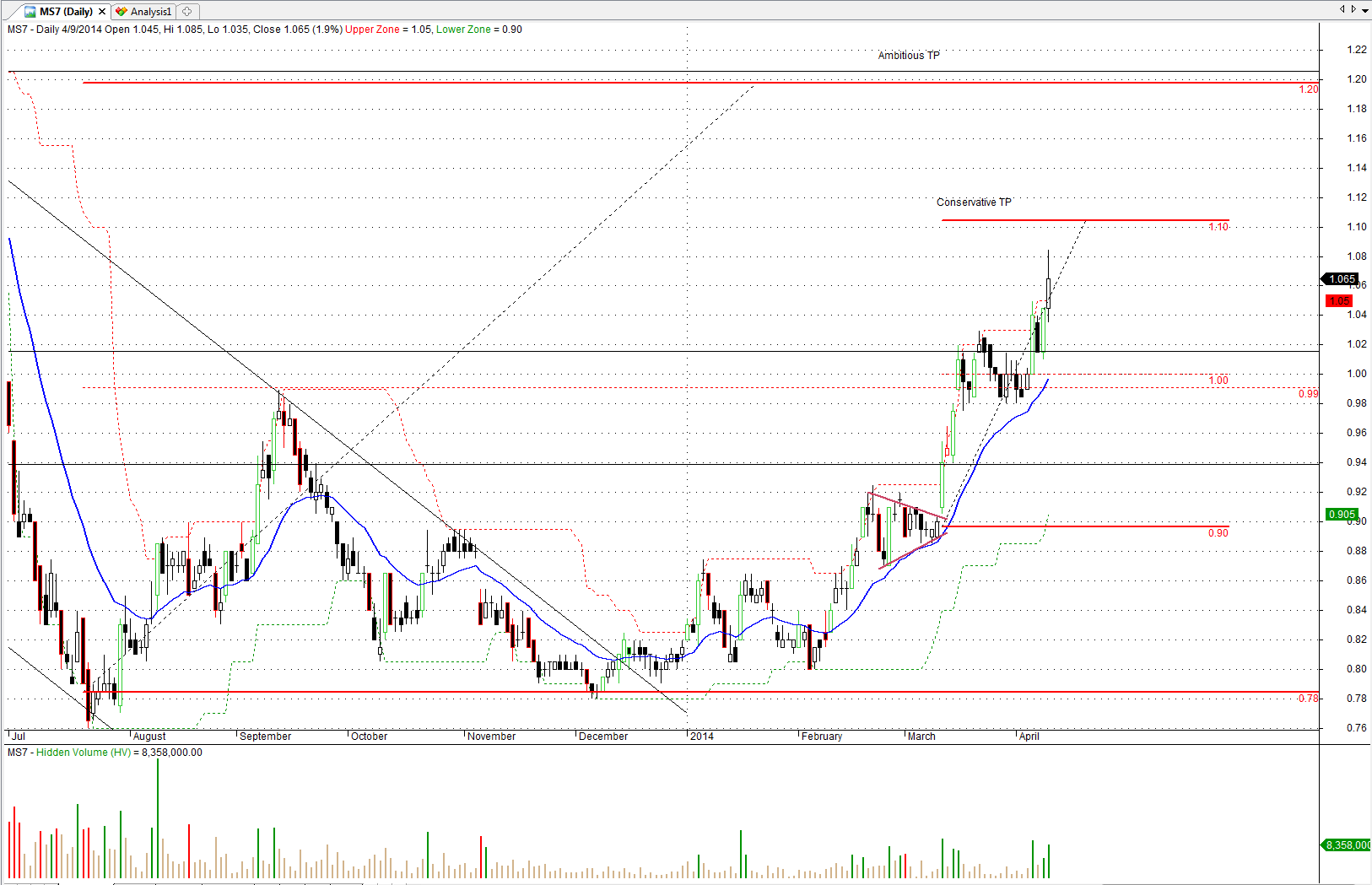Select the MS7 (Daily) chart tab
This screenshot has height=885, width=1372.
pos(65,12)
